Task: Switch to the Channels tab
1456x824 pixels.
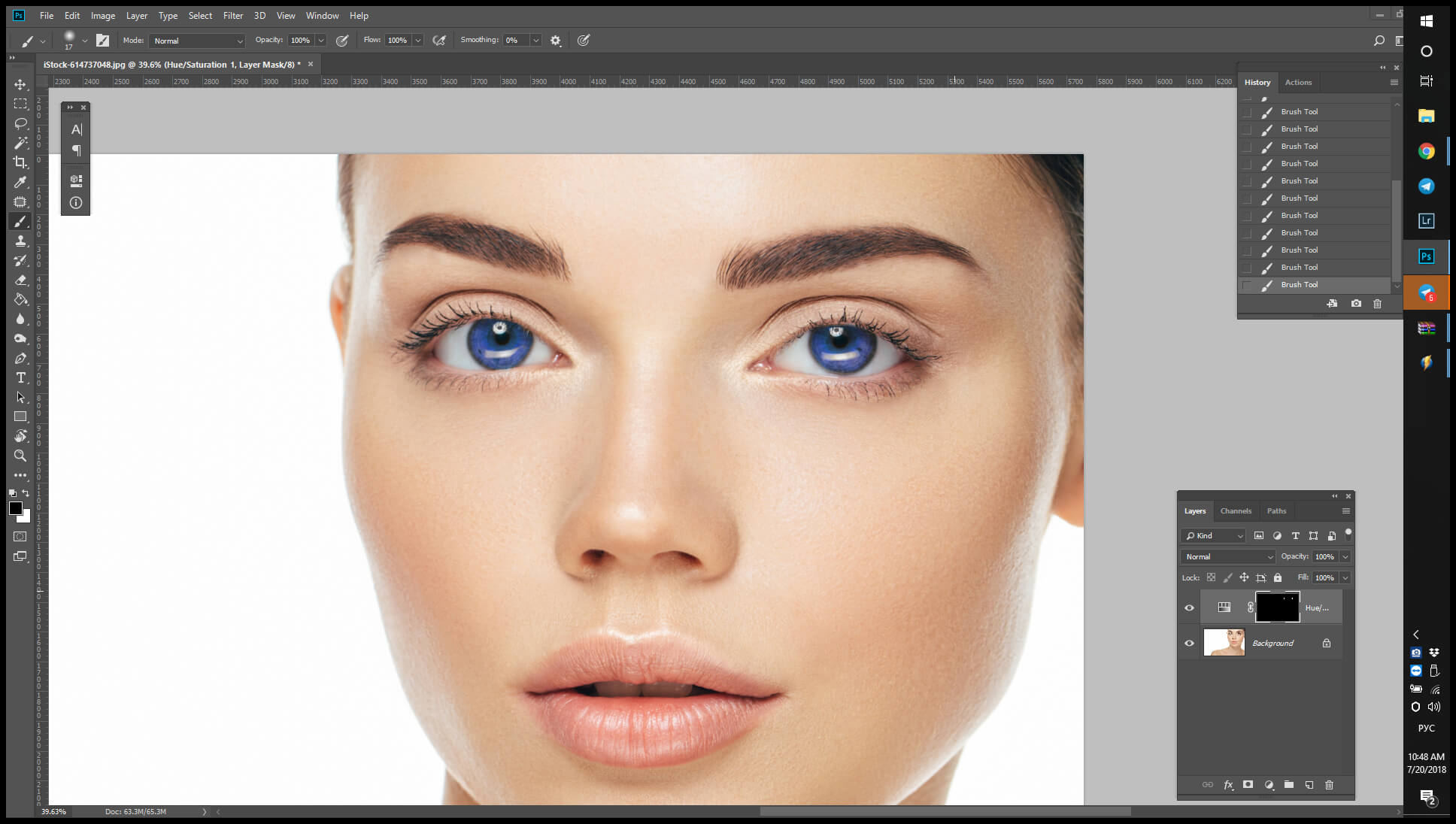Action: [1236, 510]
